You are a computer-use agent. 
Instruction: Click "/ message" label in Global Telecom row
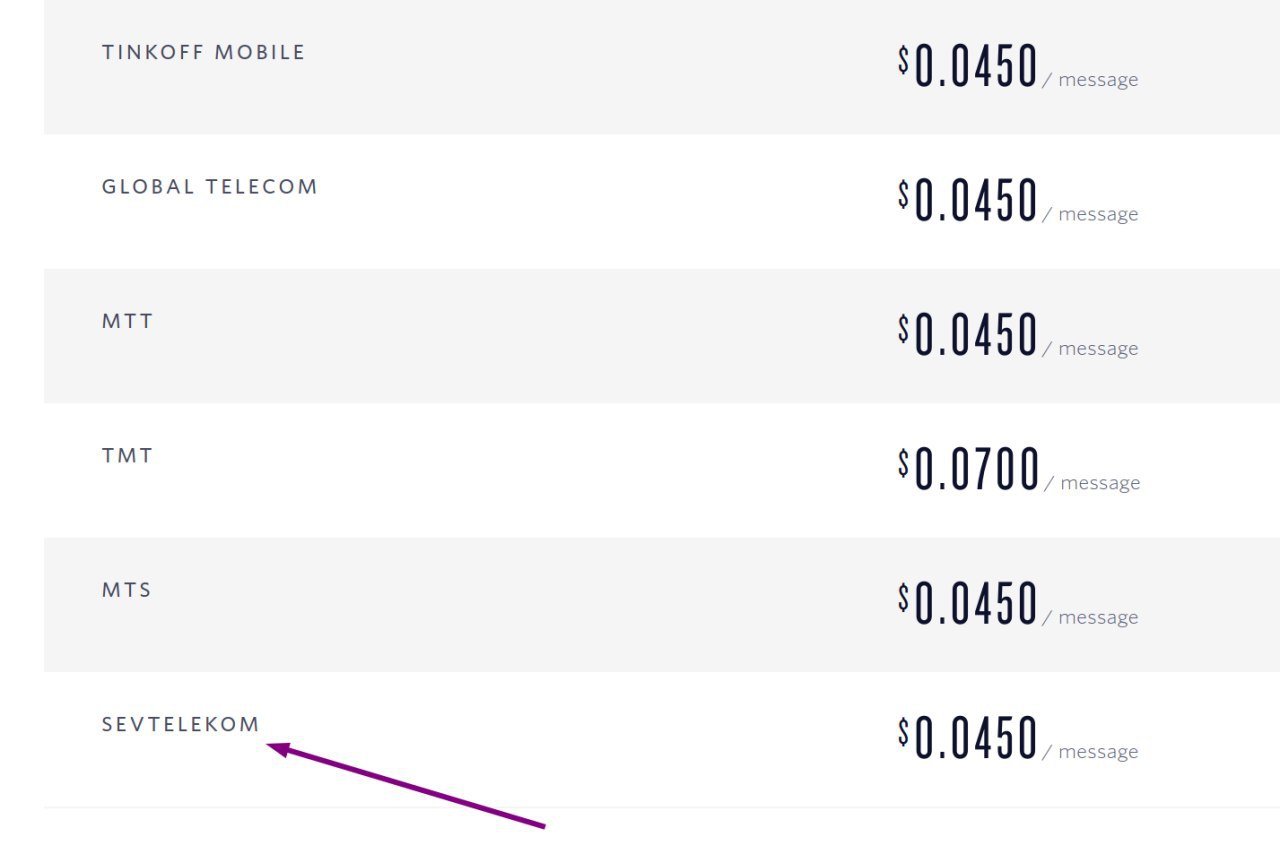[x=1090, y=214]
